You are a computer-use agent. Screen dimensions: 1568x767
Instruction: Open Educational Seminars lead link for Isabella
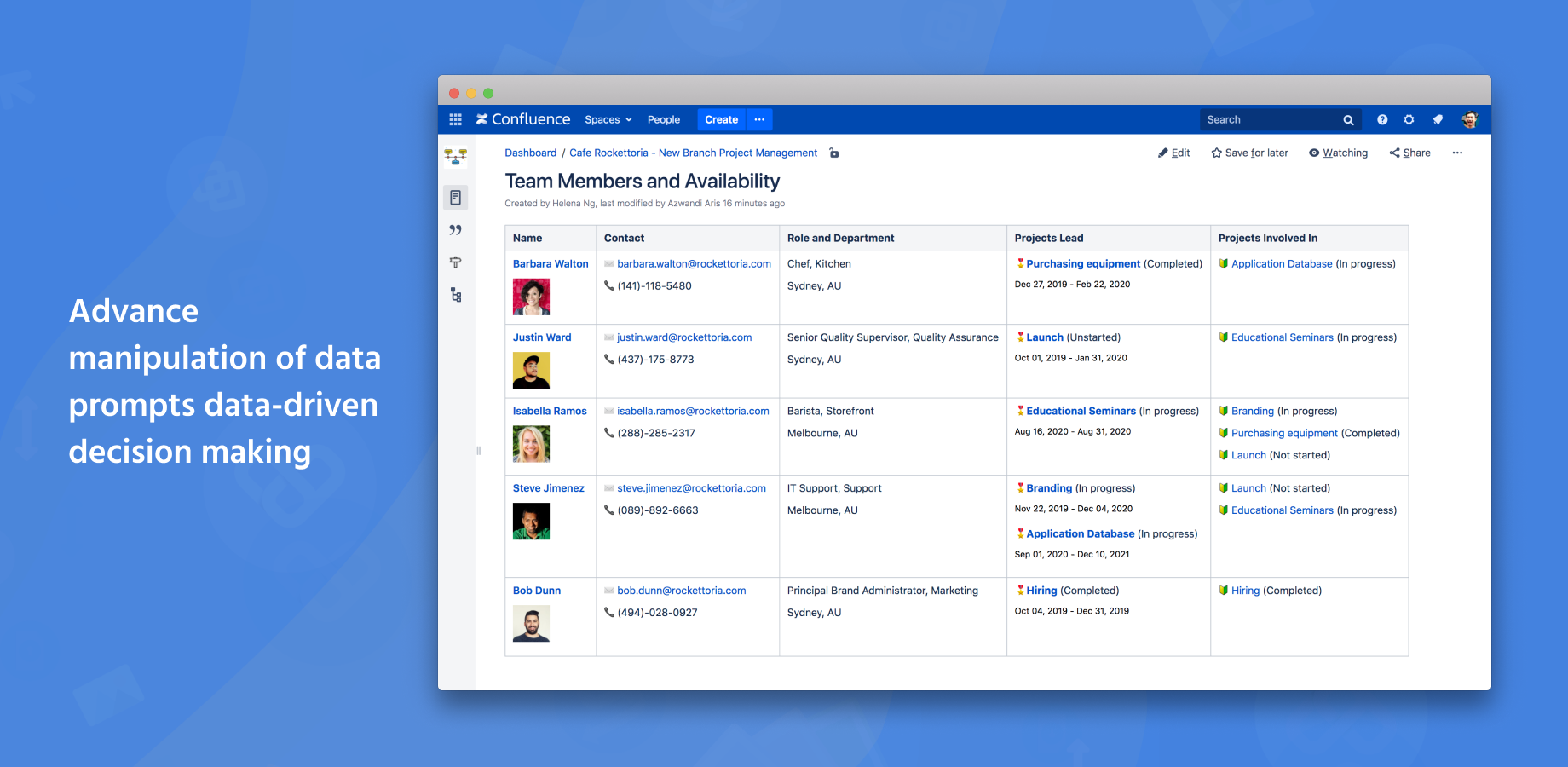click(1081, 411)
